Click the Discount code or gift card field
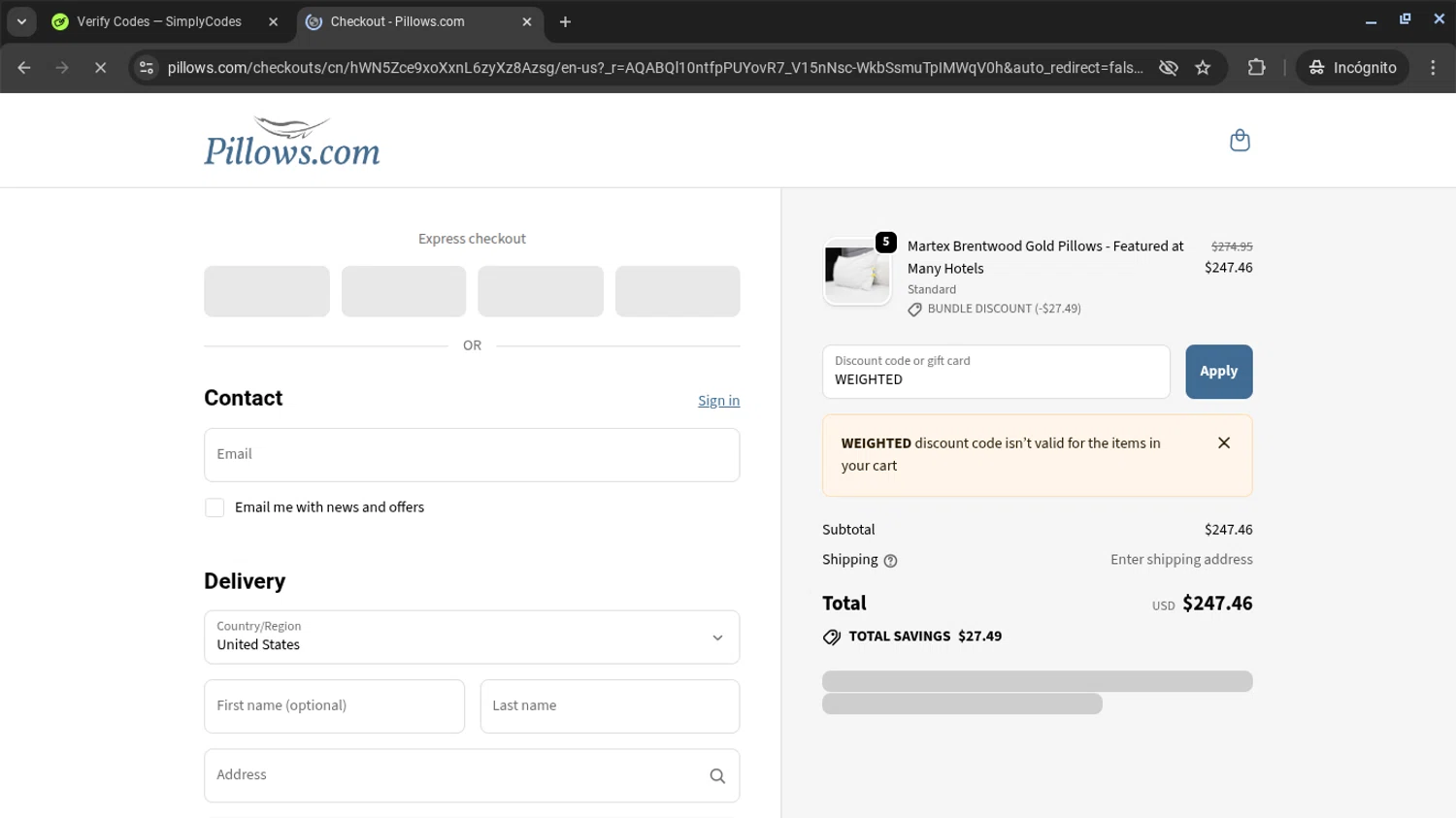This screenshot has width=1456, height=818. click(996, 372)
